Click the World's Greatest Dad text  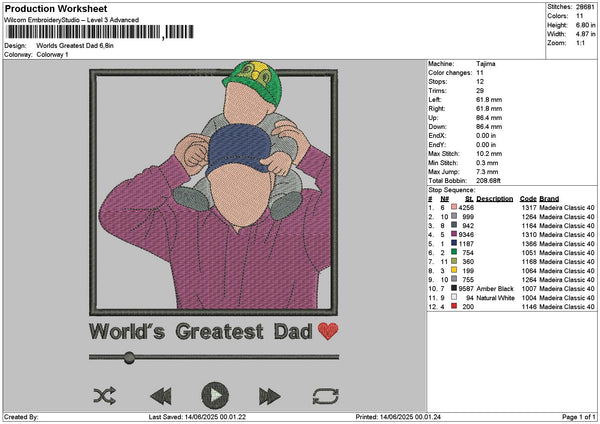tap(201, 331)
